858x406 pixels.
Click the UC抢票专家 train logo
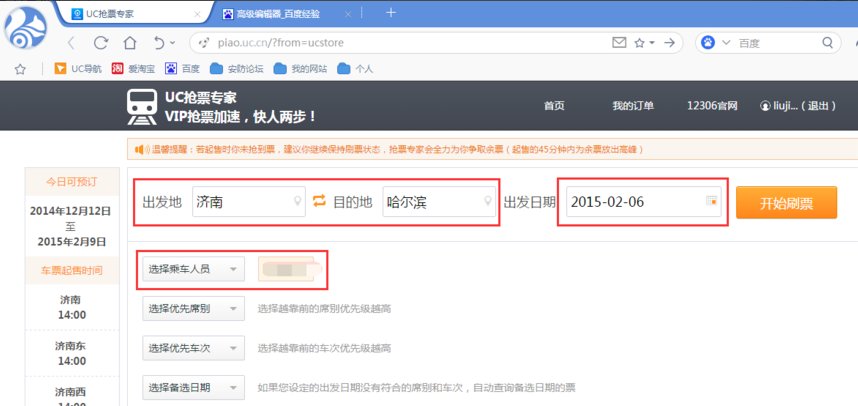(x=142, y=107)
